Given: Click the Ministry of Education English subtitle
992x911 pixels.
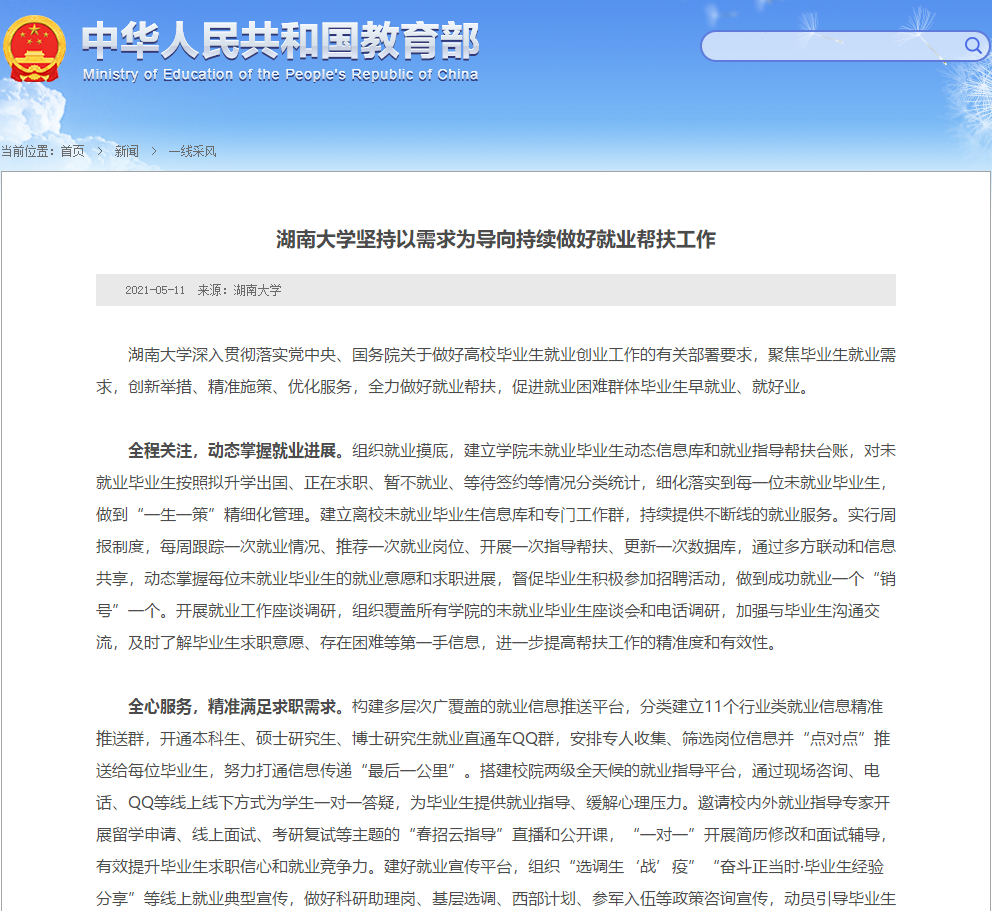Looking at the screenshot, I should pyautogui.click(x=280, y=75).
